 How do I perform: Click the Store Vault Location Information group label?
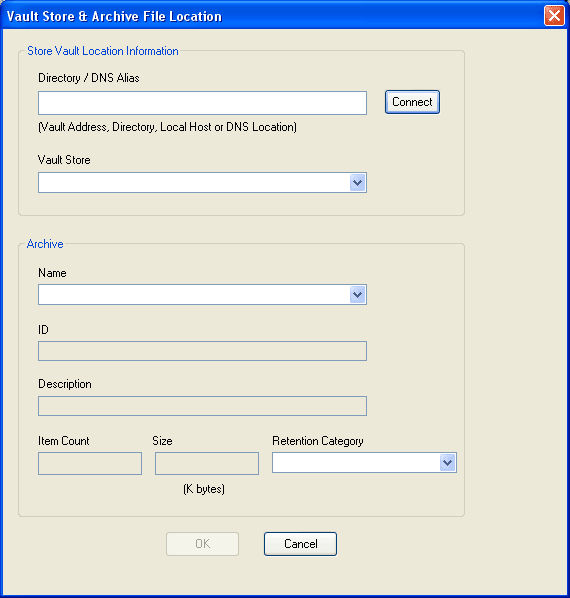pos(103,51)
